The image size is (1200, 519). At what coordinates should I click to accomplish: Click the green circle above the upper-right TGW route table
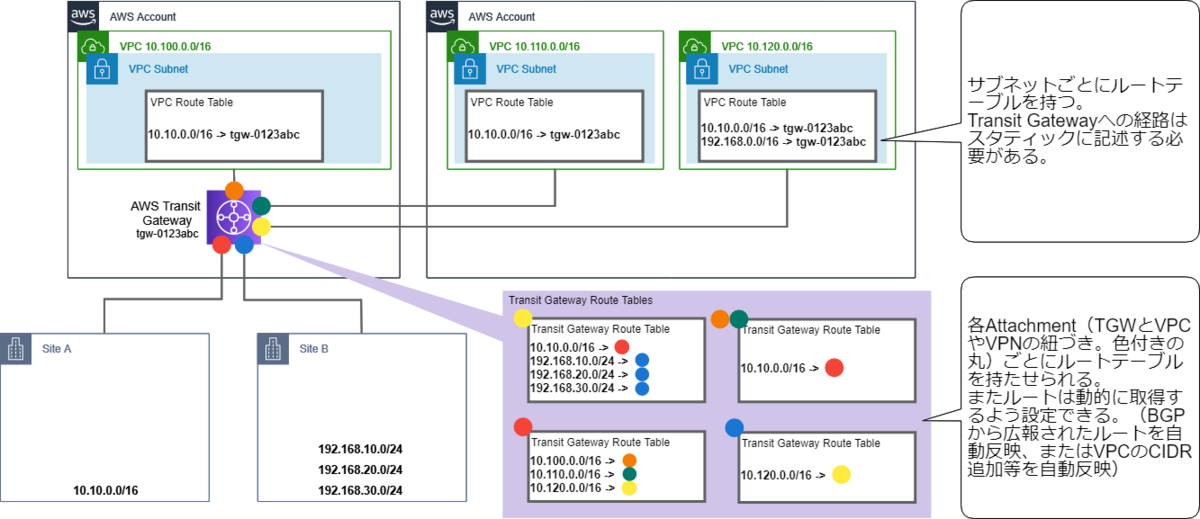coord(738,319)
